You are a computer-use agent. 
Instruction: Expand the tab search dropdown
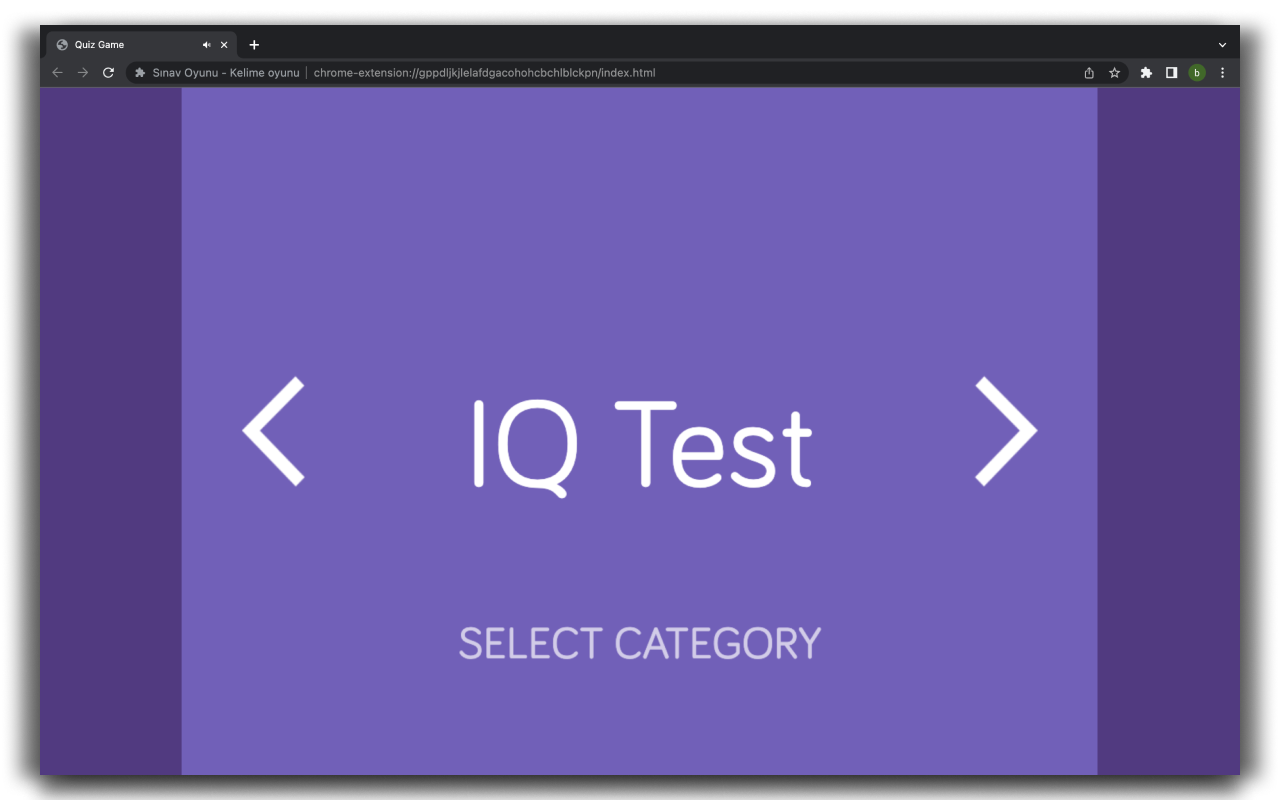(1222, 45)
